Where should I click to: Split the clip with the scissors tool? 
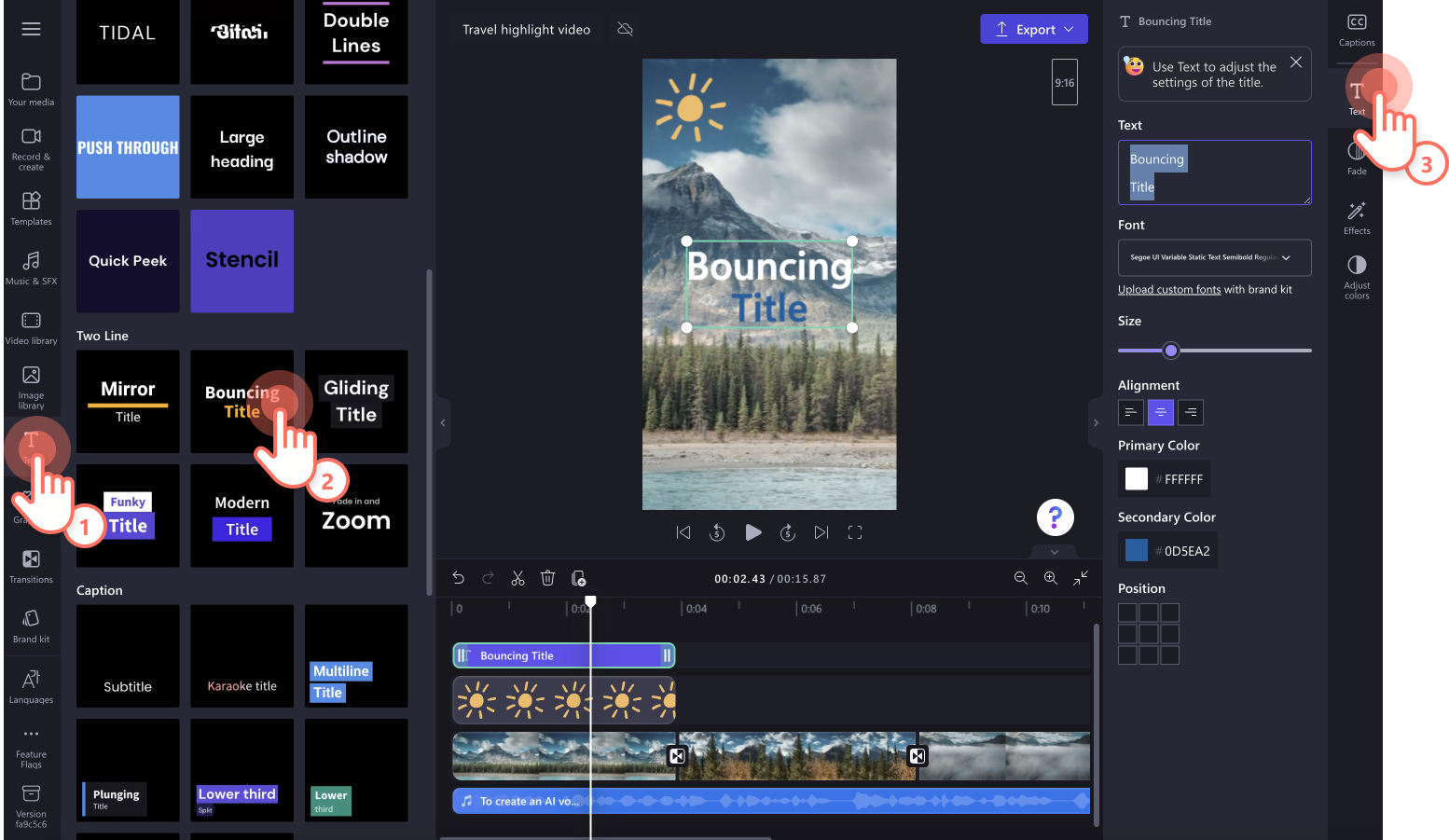click(x=517, y=578)
